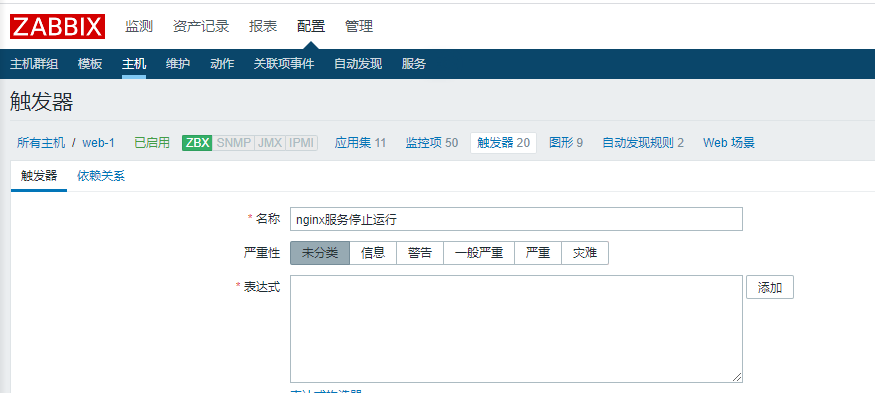The height and width of the screenshot is (393, 875).
Task: Click the 所有主机 breadcrumb link
Action: pyautogui.click(x=41, y=143)
